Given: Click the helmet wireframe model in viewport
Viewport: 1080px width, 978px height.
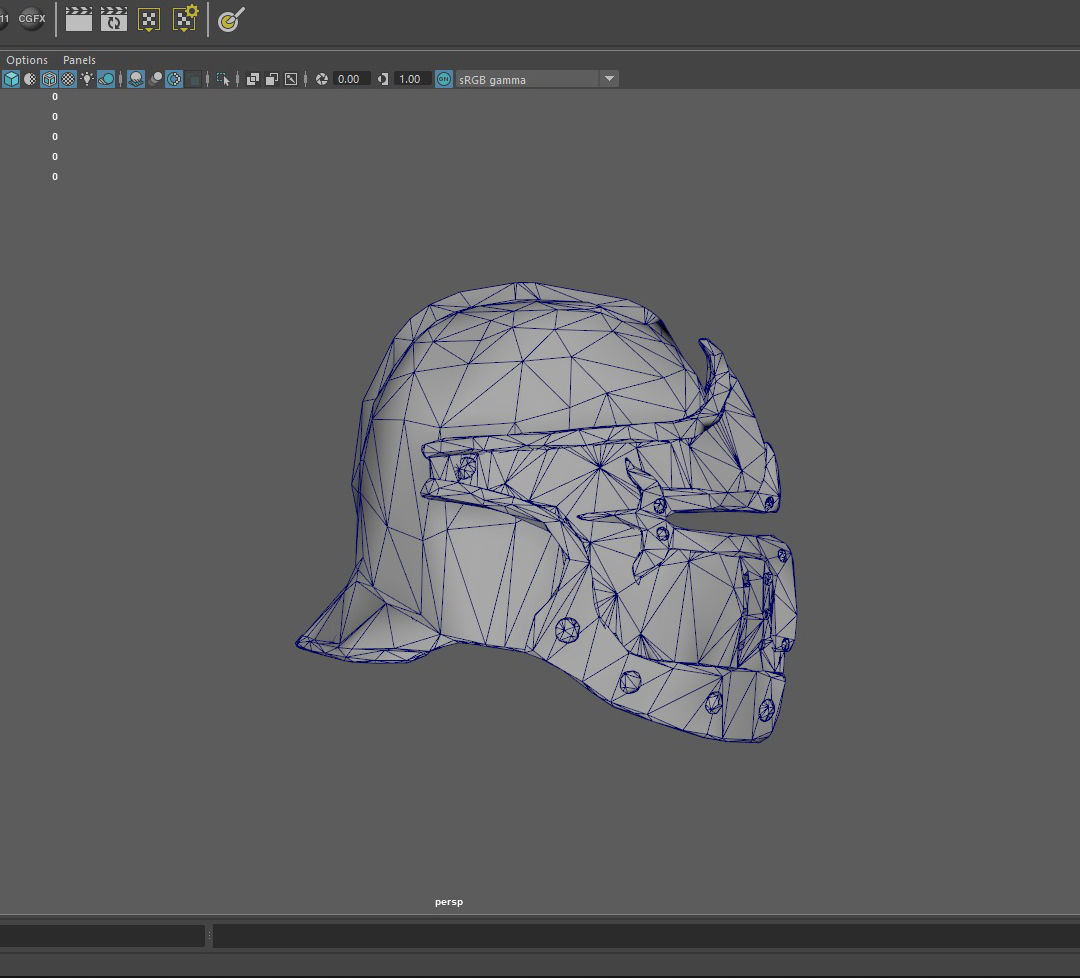Looking at the screenshot, I should tap(548, 512).
